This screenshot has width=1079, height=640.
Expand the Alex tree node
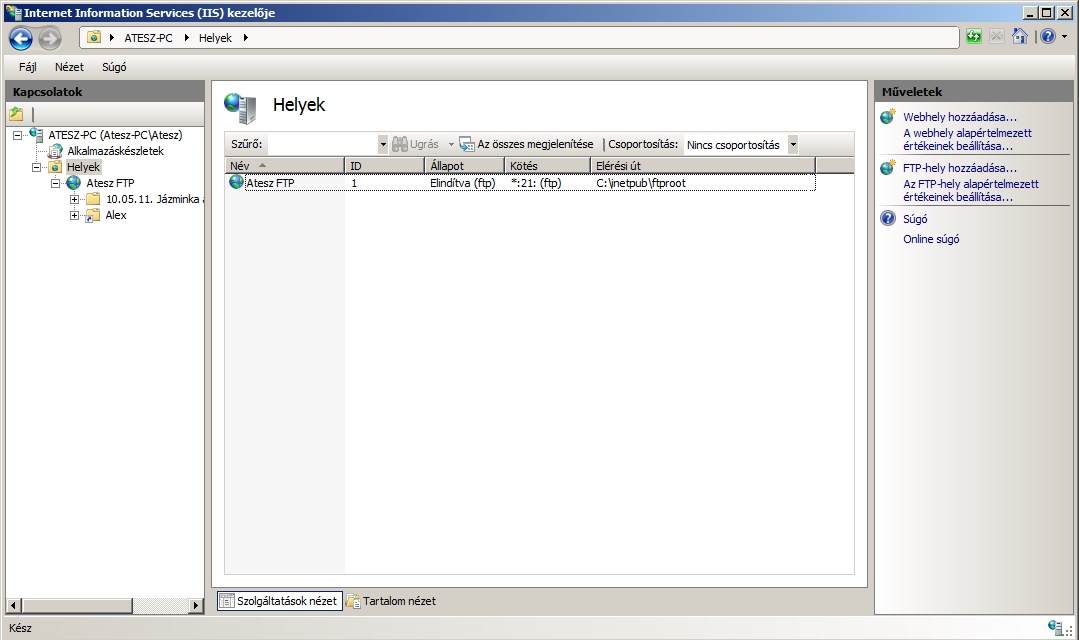pos(74,215)
